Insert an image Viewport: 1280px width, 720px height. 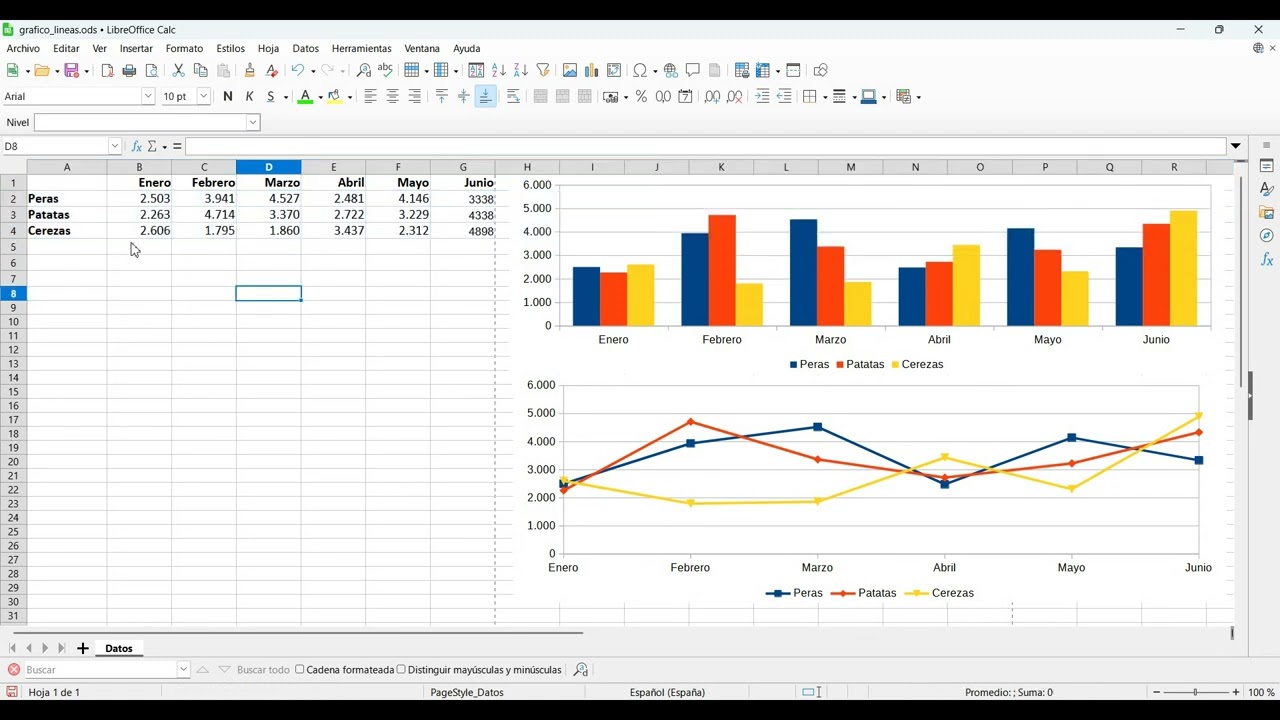(570, 70)
